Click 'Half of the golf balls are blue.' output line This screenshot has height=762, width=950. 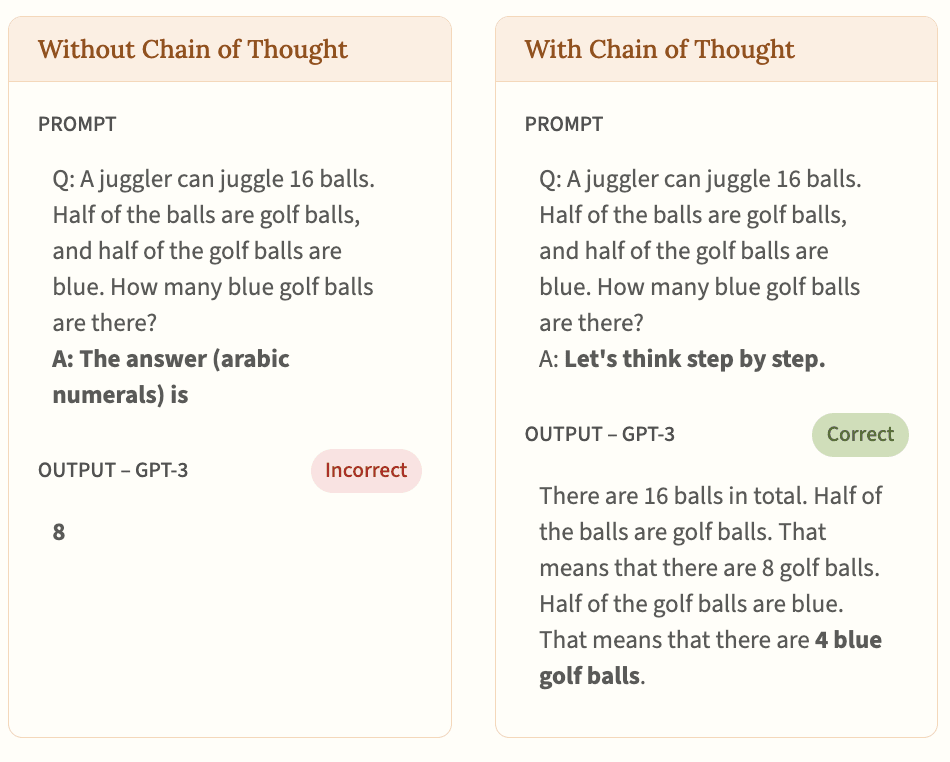point(686,604)
